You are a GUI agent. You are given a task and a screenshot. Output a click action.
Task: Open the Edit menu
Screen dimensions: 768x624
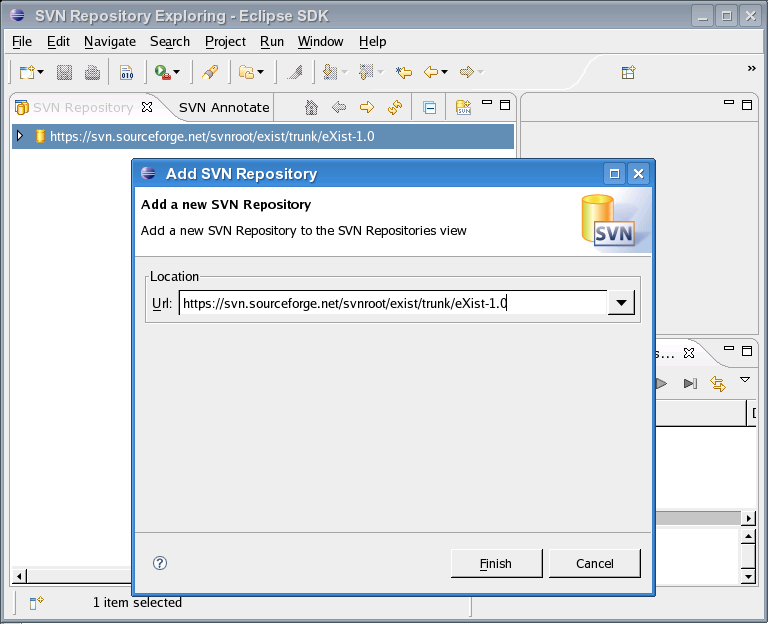58,42
